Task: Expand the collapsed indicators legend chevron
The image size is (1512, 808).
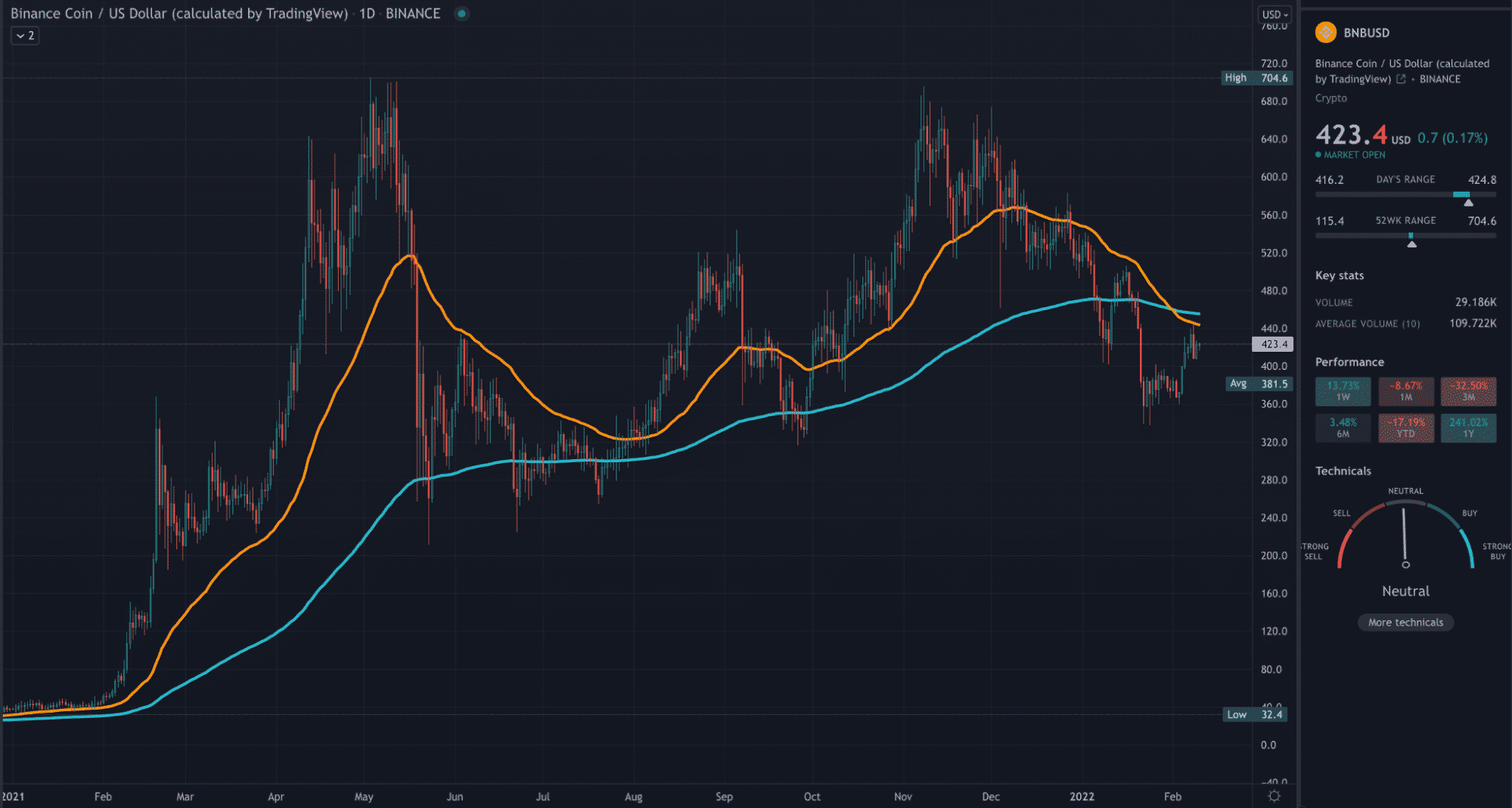Action: [25, 36]
